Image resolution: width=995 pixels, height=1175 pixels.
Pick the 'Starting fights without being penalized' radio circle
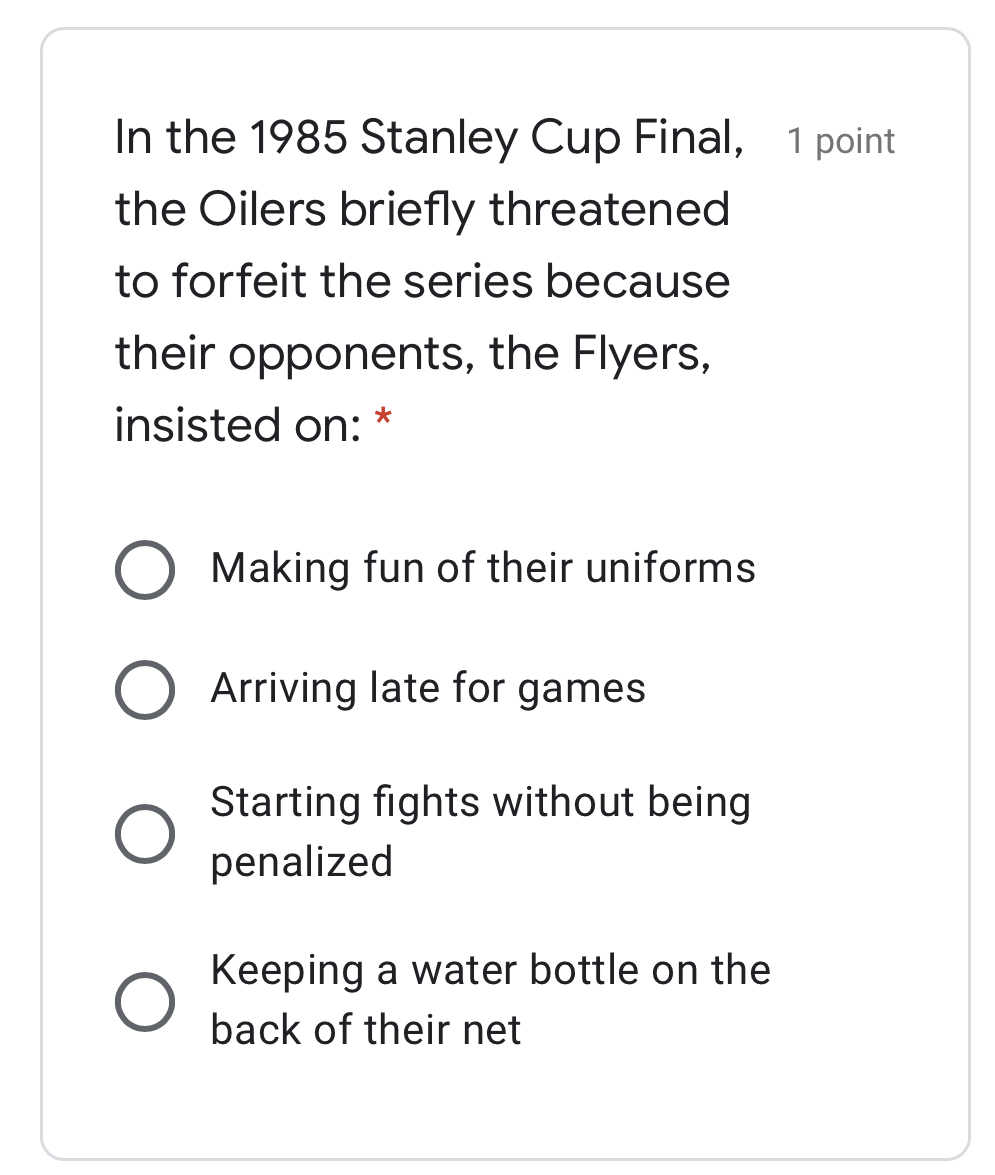tap(146, 833)
